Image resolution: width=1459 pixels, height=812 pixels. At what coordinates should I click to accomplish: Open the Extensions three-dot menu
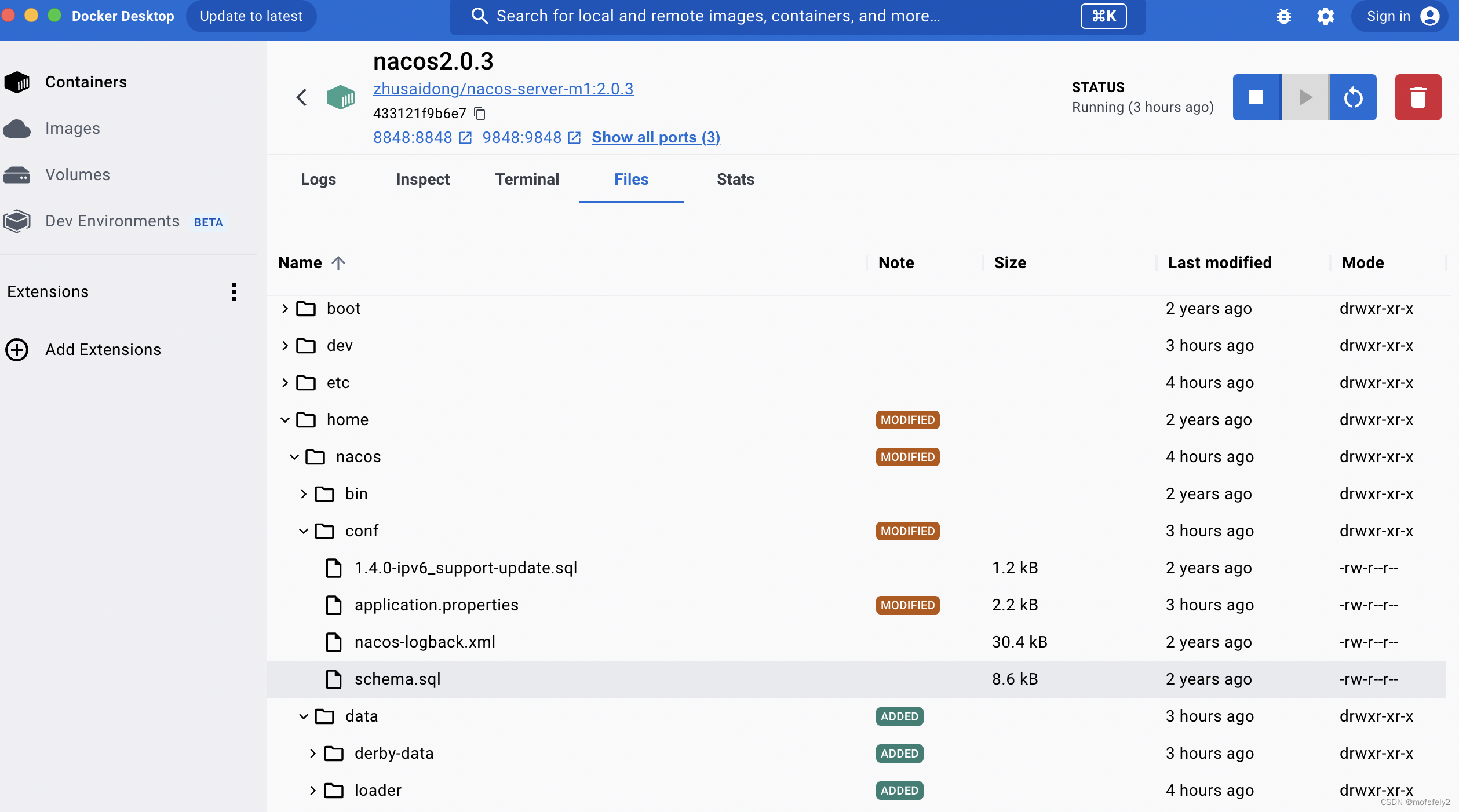tap(234, 292)
